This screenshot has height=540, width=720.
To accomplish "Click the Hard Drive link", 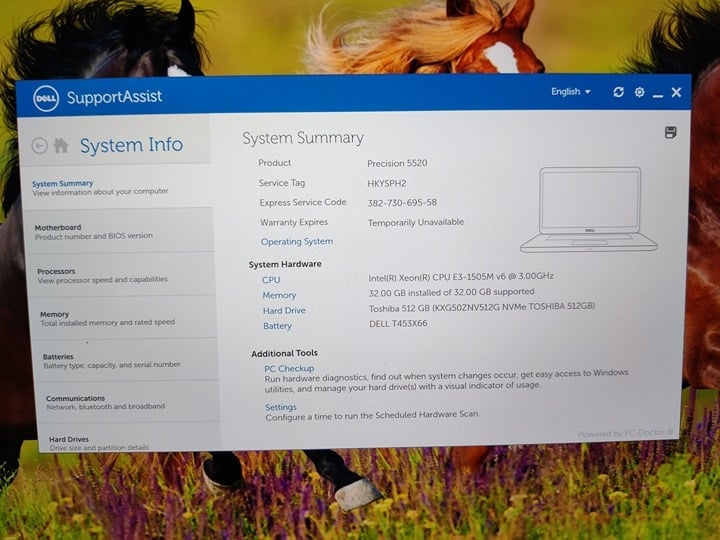I will [284, 311].
